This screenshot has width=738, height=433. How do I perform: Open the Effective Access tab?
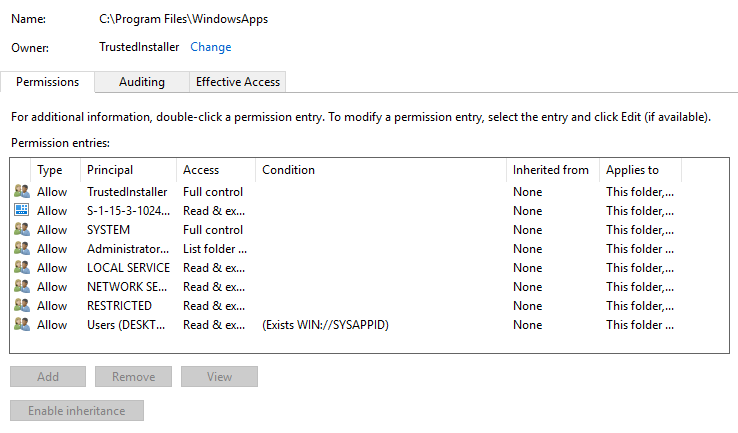238,82
